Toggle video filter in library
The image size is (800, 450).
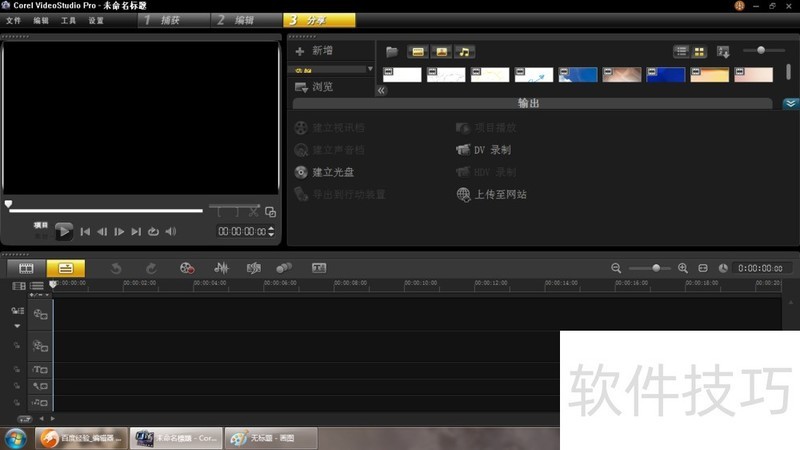click(418, 52)
